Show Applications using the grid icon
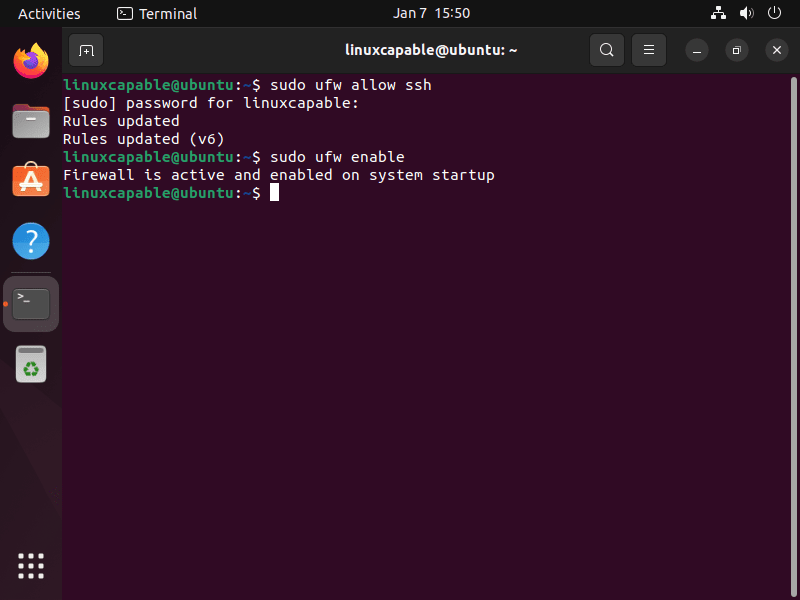 click(x=30, y=566)
